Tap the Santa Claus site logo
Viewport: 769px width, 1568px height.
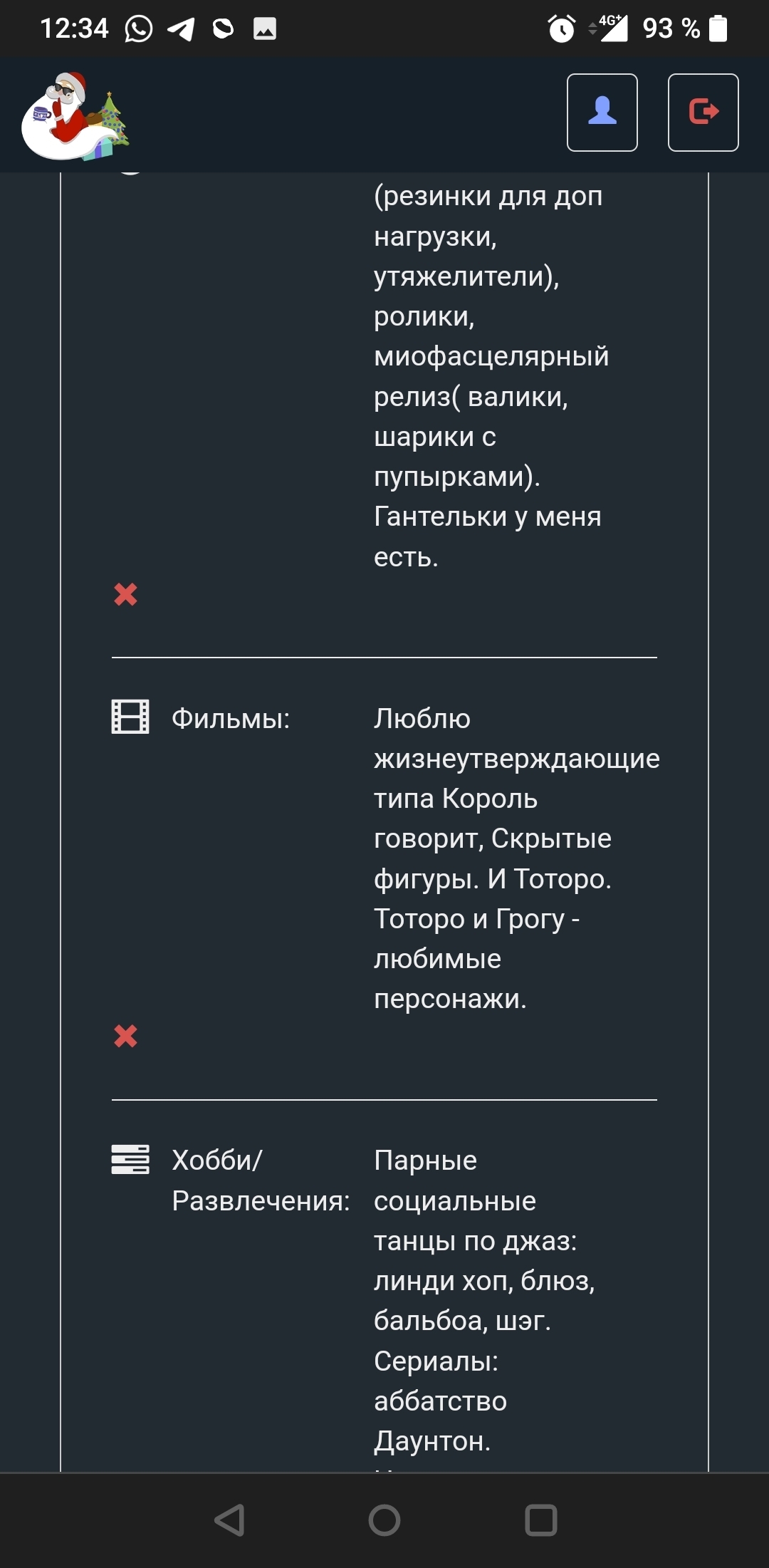pyautogui.click(x=75, y=115)
